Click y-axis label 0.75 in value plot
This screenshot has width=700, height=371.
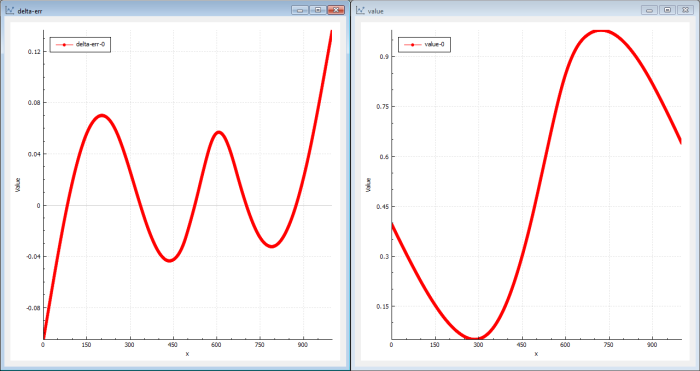[384, 107]
